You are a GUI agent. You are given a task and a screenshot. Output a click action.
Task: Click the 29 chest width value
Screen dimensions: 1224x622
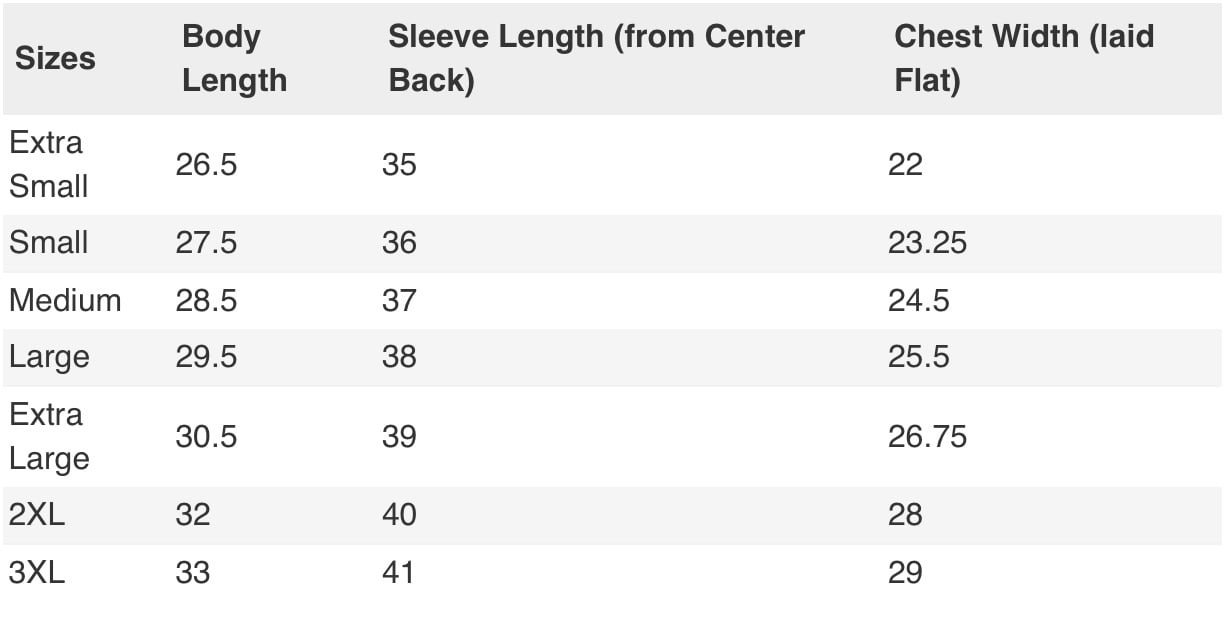click(x=904, y=572)
